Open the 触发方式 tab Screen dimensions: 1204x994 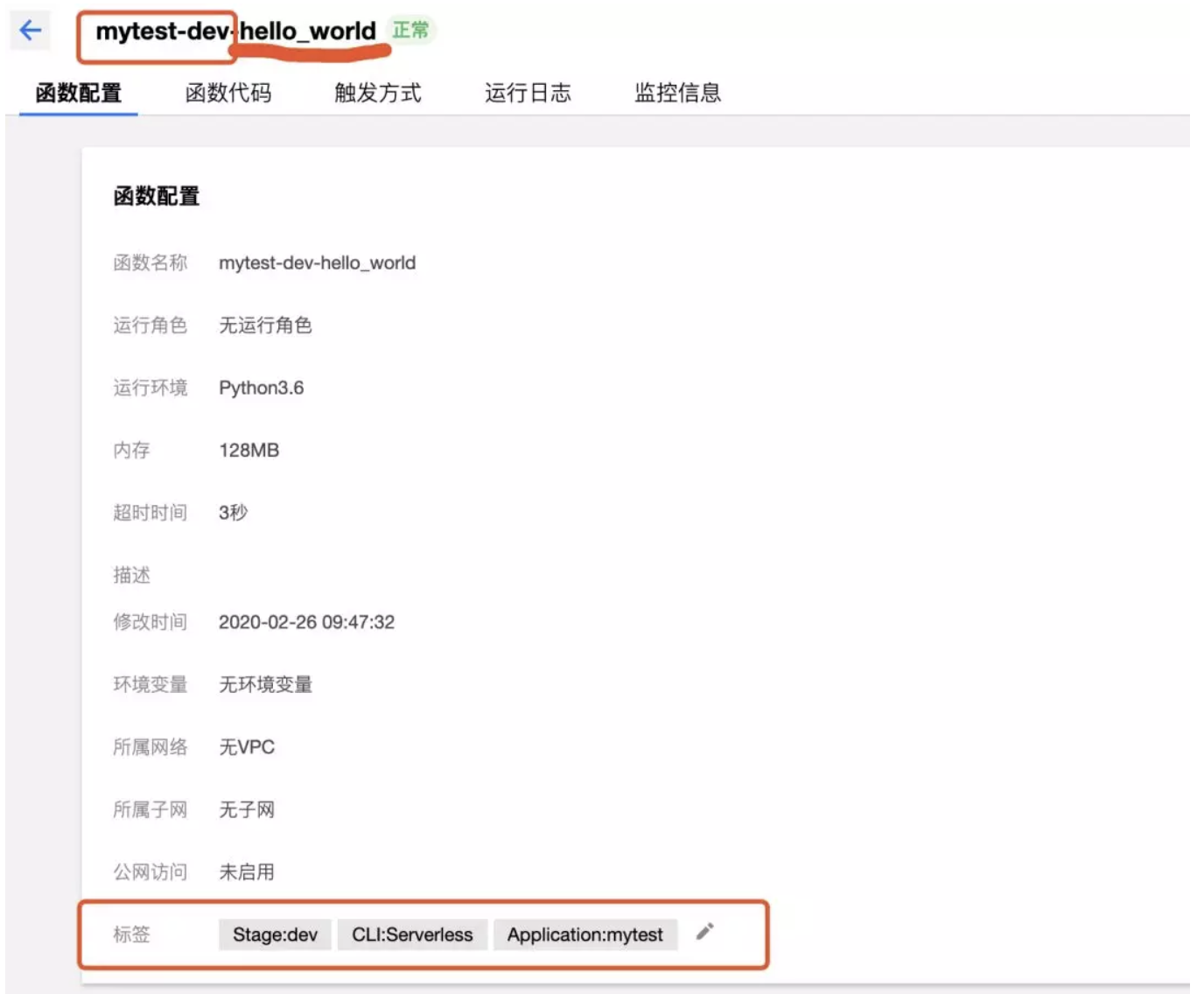pyautogui.click(x=378, y=94)
